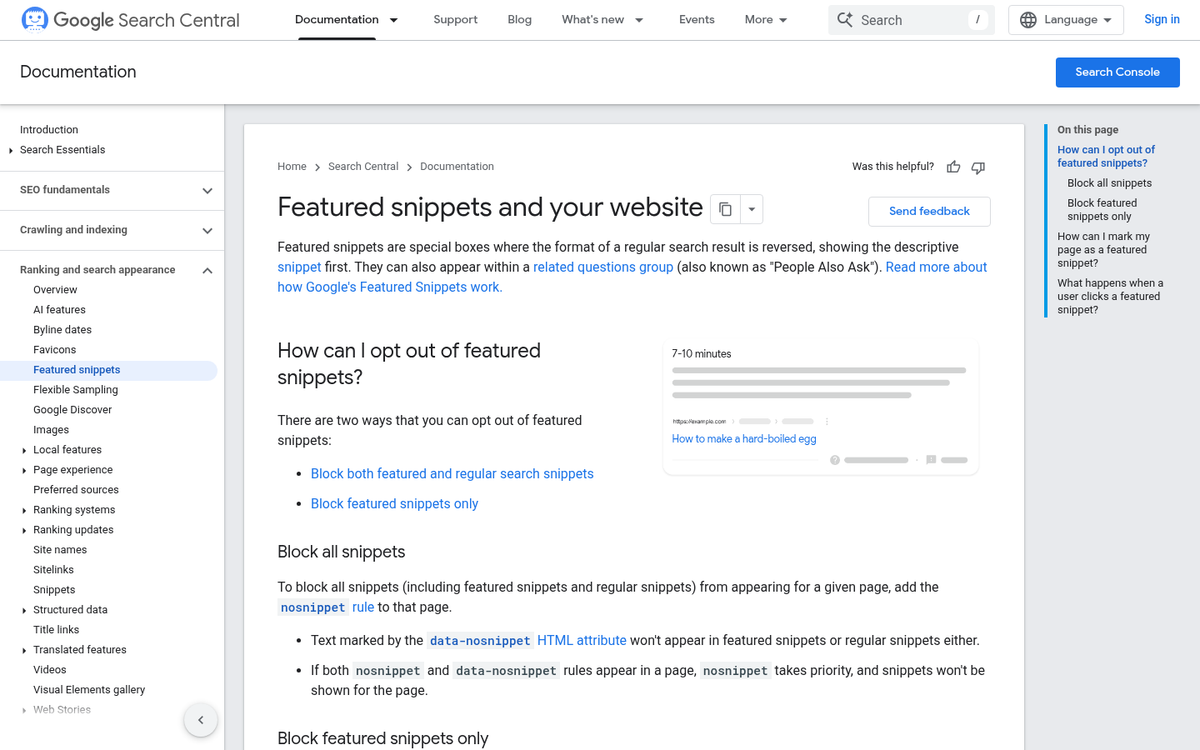Click Home in the breadcrumb trail

[x=291, y=166]
